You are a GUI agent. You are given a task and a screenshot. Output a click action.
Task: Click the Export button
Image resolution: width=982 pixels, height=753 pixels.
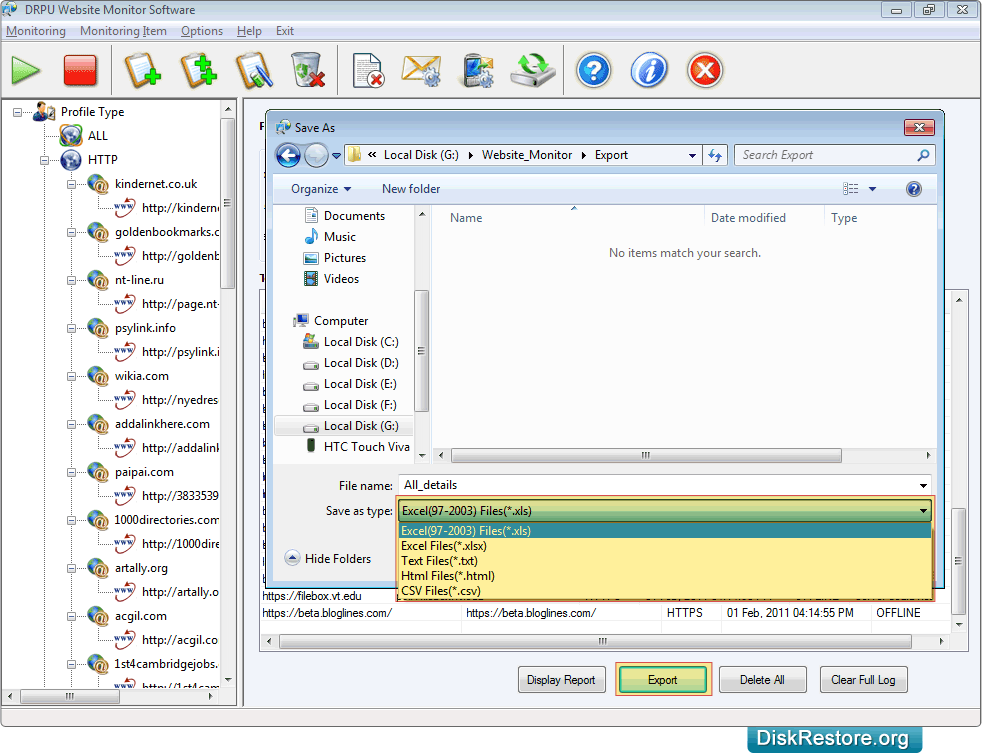tap(663, 680)
